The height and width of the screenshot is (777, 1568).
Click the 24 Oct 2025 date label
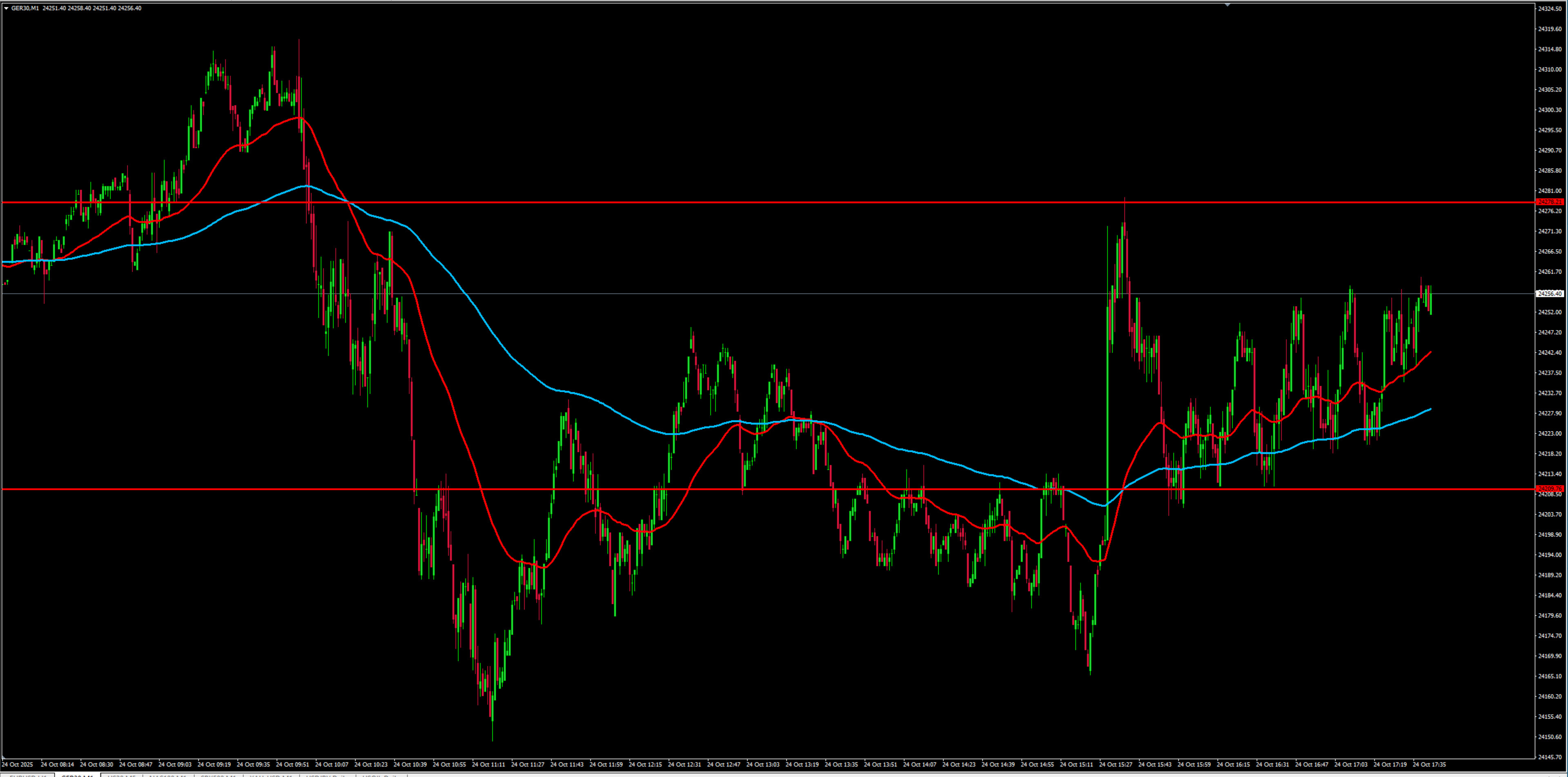pos(18,764)
